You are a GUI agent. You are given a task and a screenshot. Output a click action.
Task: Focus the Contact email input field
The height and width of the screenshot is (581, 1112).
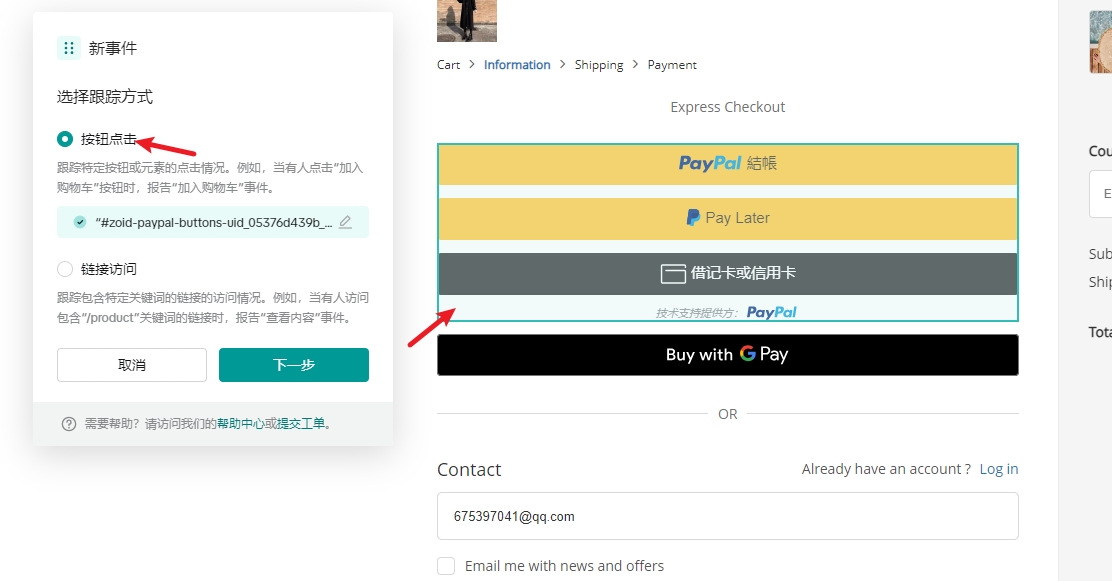click(728, 516)
